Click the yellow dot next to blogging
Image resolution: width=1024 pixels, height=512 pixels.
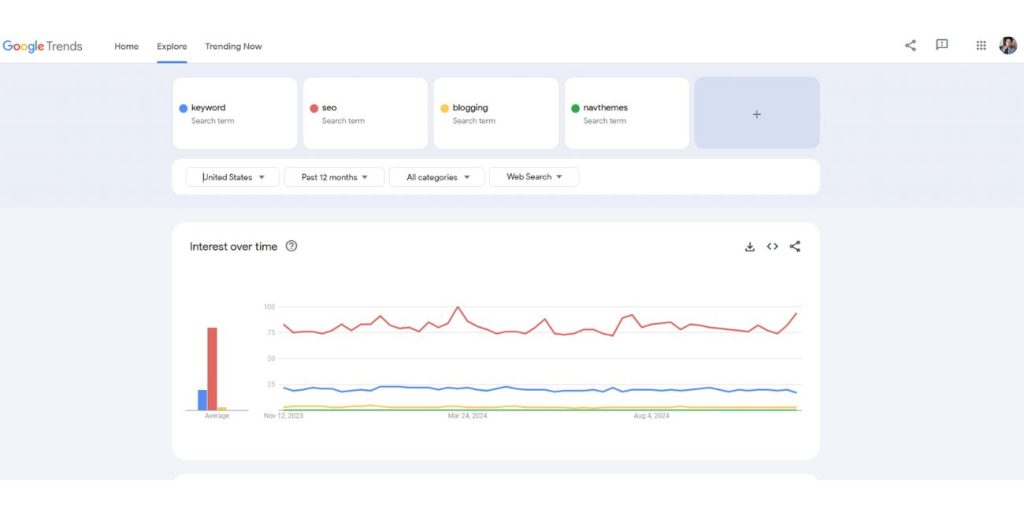(x=445, y=108)
